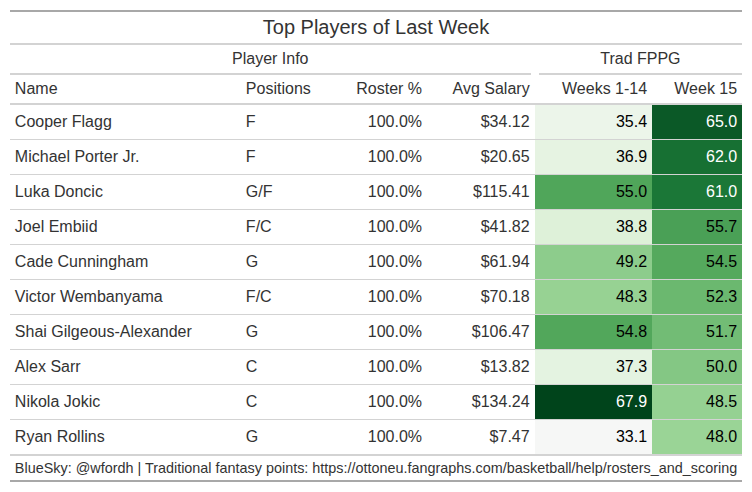The width and height of the screenshot is (752, 492).
Task: Click the Player Info group header
Action: [x=270, y=59]
